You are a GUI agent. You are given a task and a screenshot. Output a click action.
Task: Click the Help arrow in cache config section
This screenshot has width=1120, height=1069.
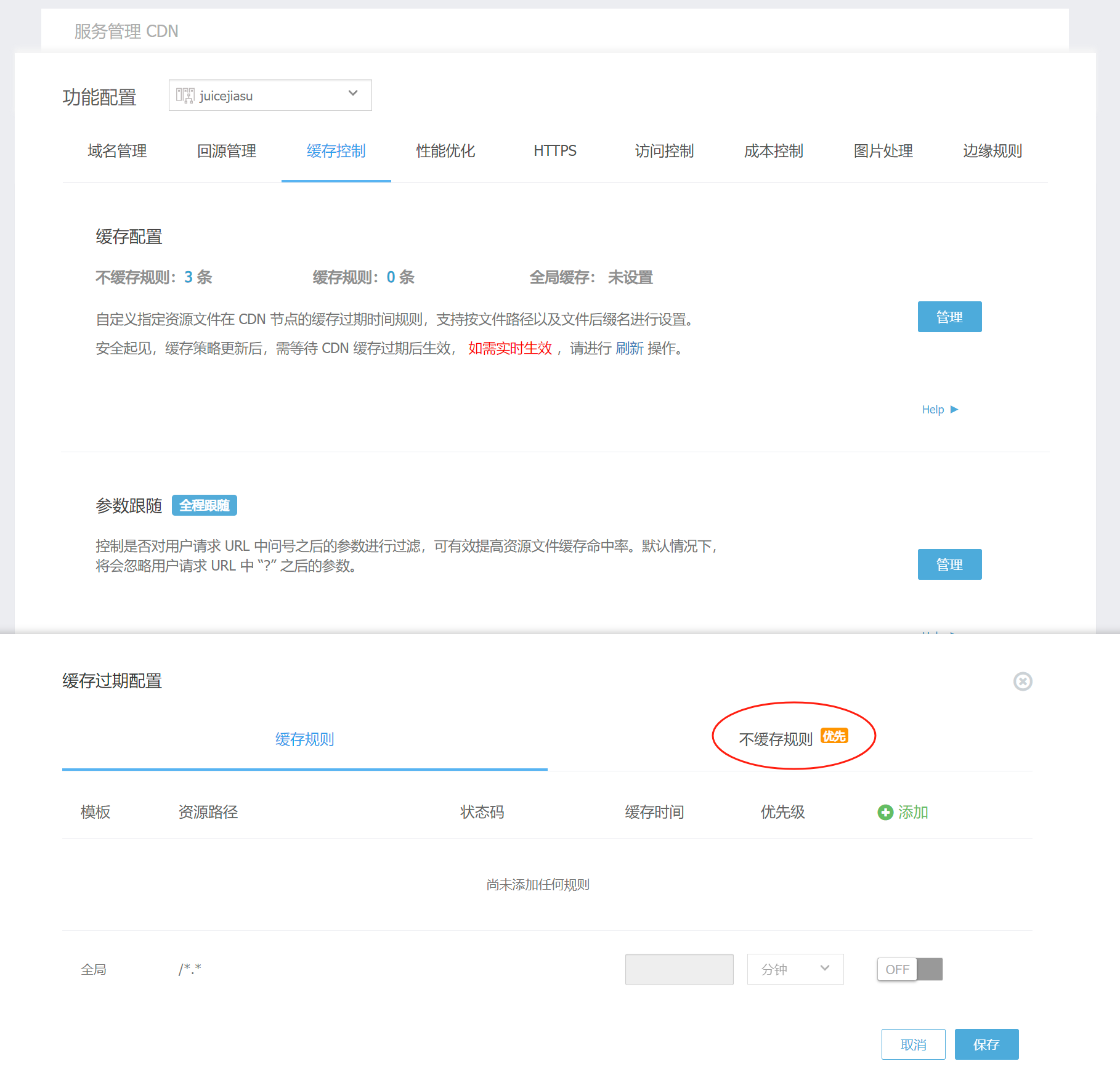(x=954, y=409)
